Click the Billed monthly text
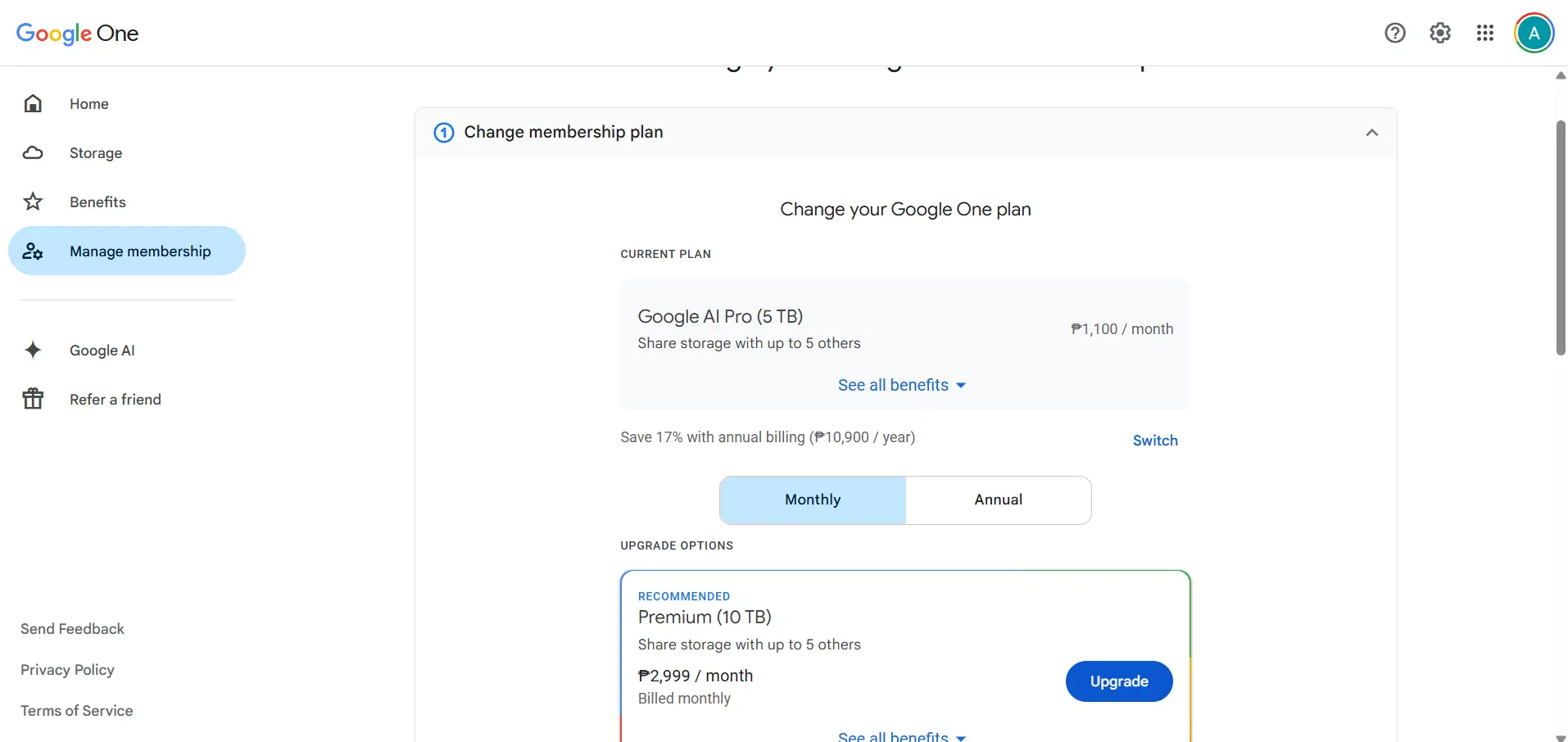The width and height of the screenshot is (1568, 742). 684,699
